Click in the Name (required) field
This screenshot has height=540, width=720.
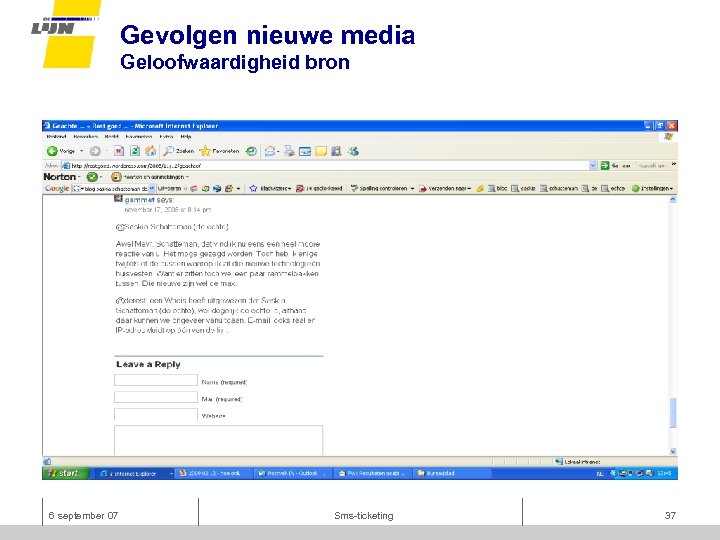click(156, 380)
